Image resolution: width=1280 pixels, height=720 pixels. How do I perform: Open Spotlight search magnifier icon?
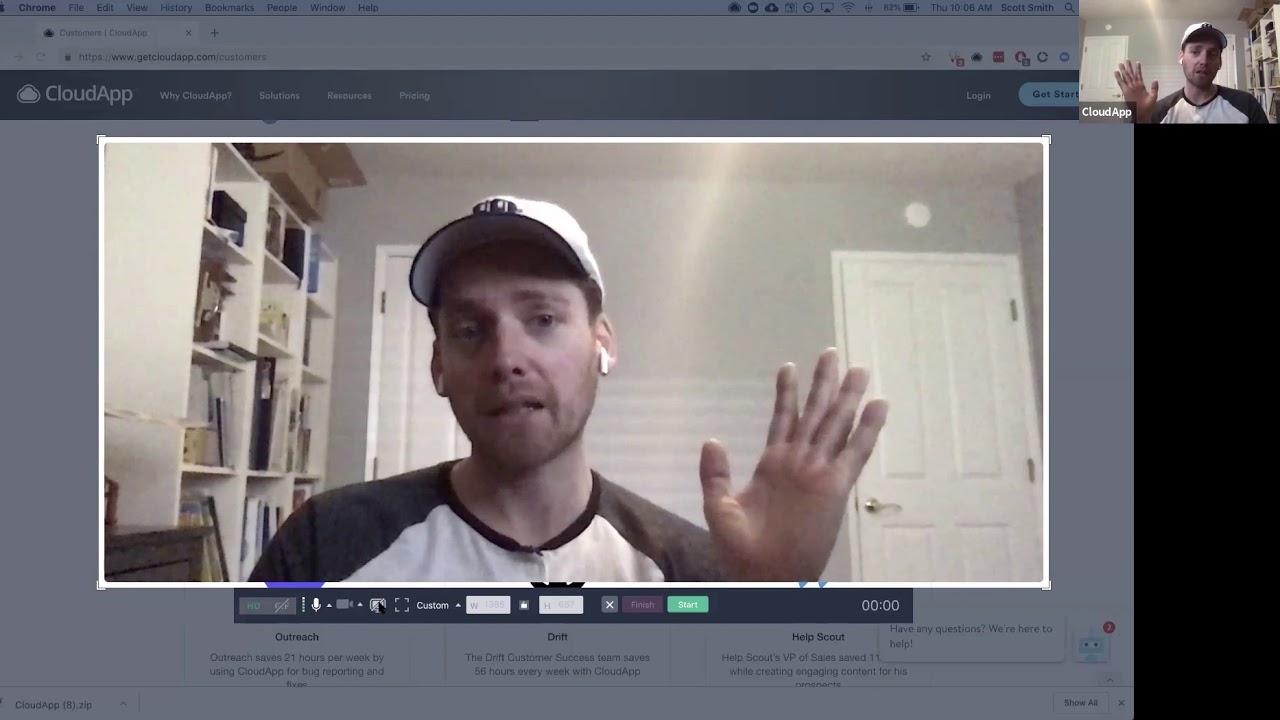(1070, 8)
